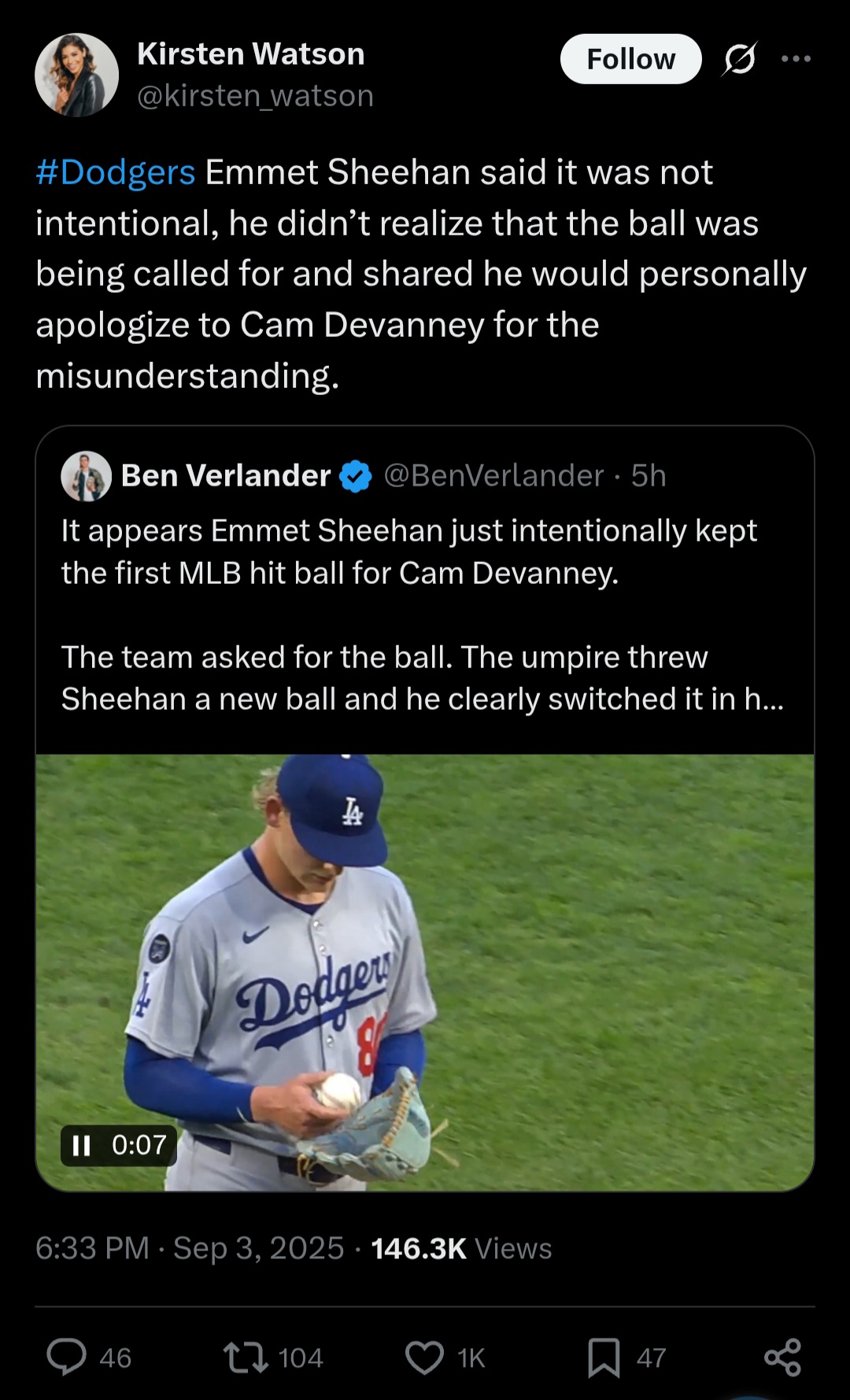Tap the Kirsten Watson display name
Viewport: 850px width, 1400px height.
[x=250, y=54]
